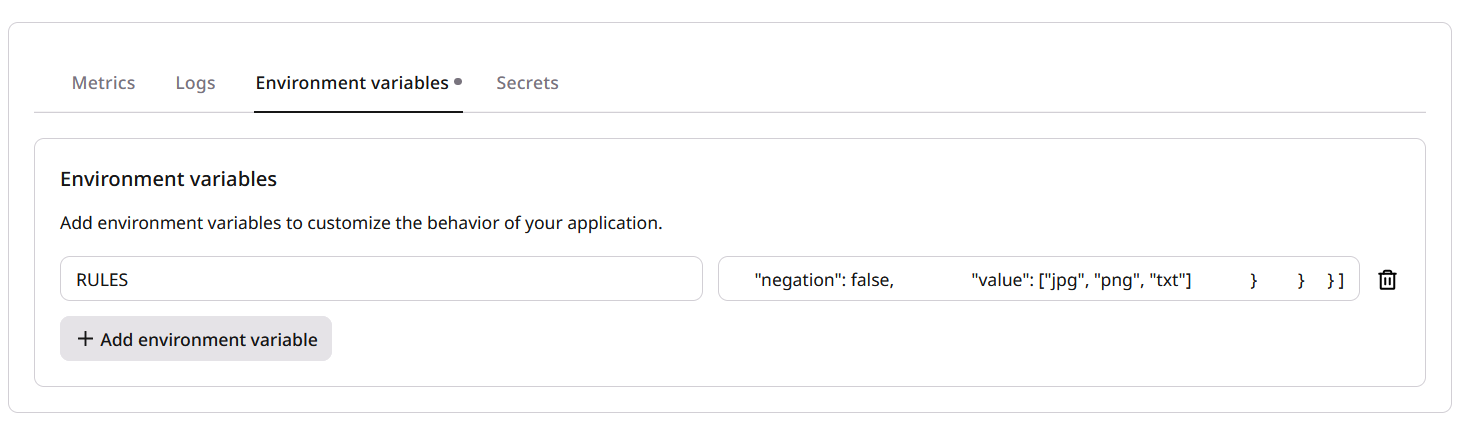Place cursor on "txt" in the value
Screen dimensions: 1462x433
[1164, 281]
